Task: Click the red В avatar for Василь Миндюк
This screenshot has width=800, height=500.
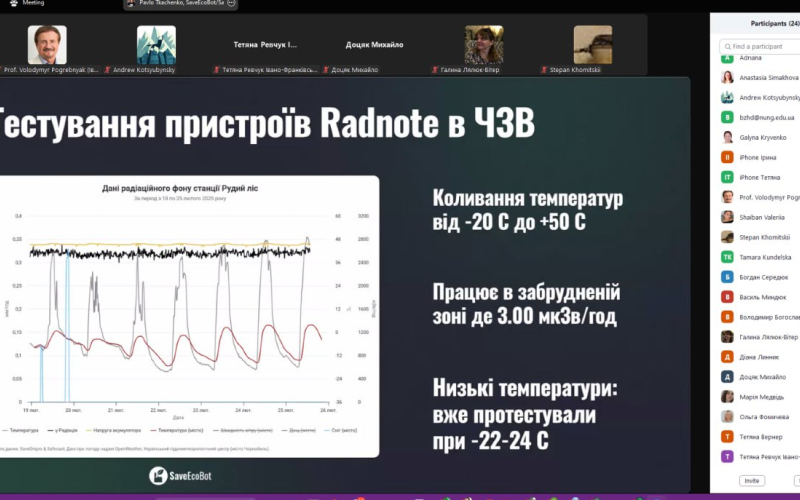Action: (727, 297)
